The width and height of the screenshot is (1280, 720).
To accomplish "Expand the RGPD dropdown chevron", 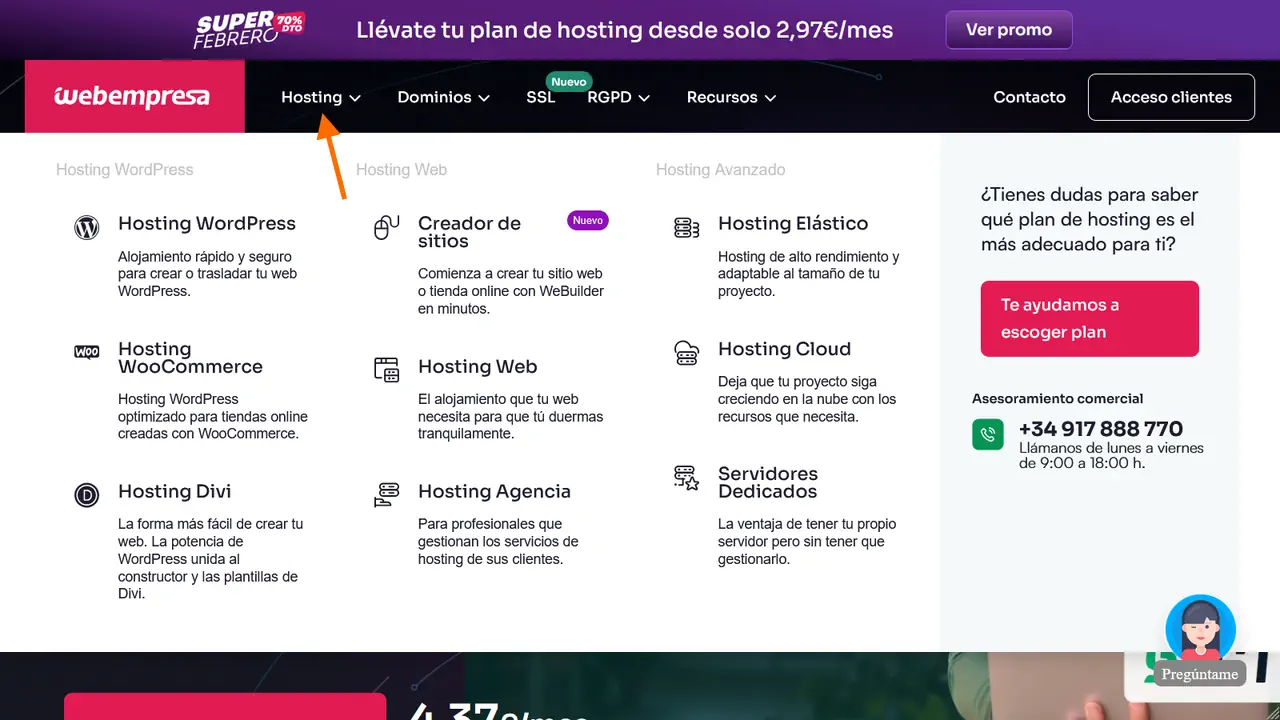I will coord(644,98).
